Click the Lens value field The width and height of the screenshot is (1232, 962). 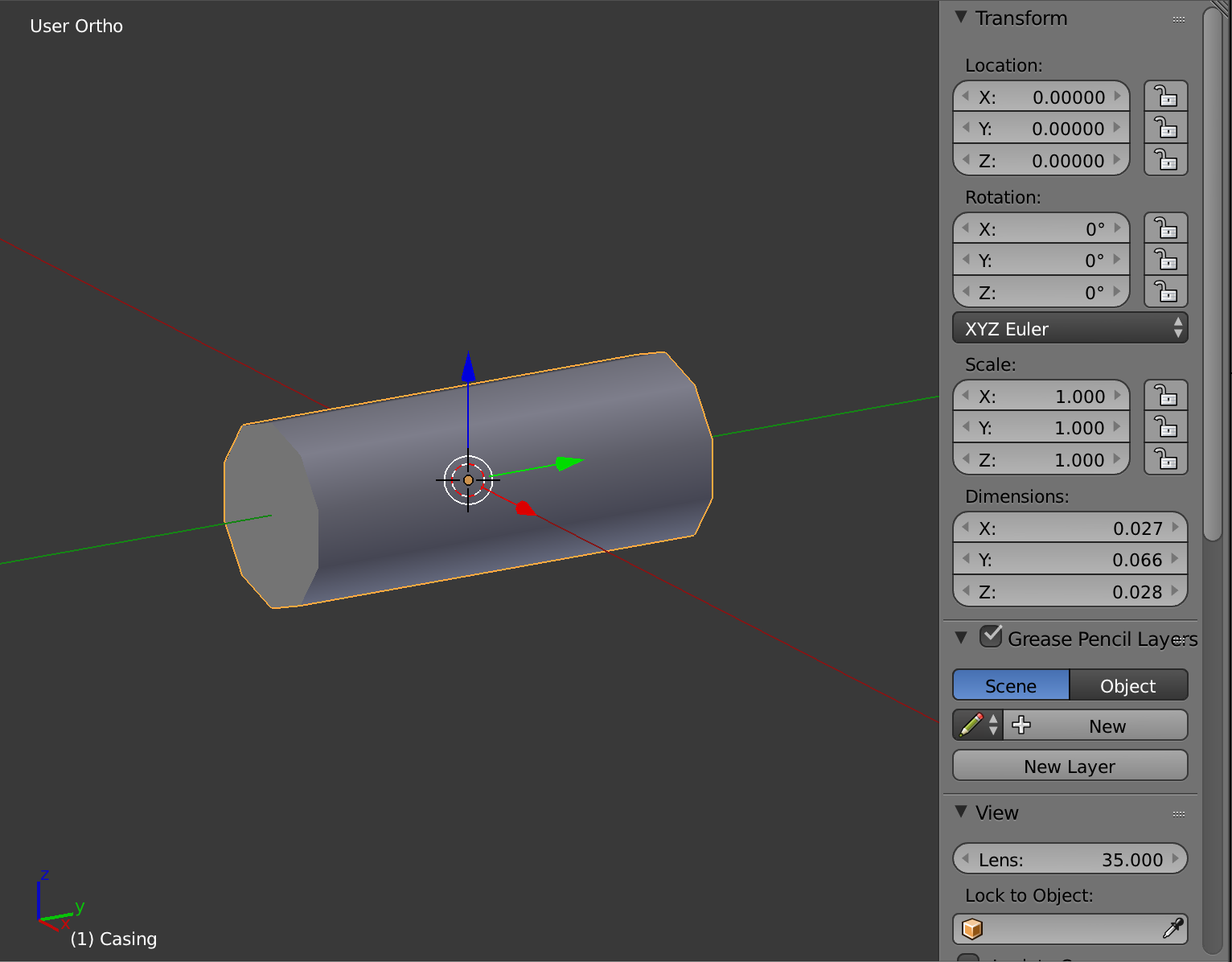[1070, 859]
